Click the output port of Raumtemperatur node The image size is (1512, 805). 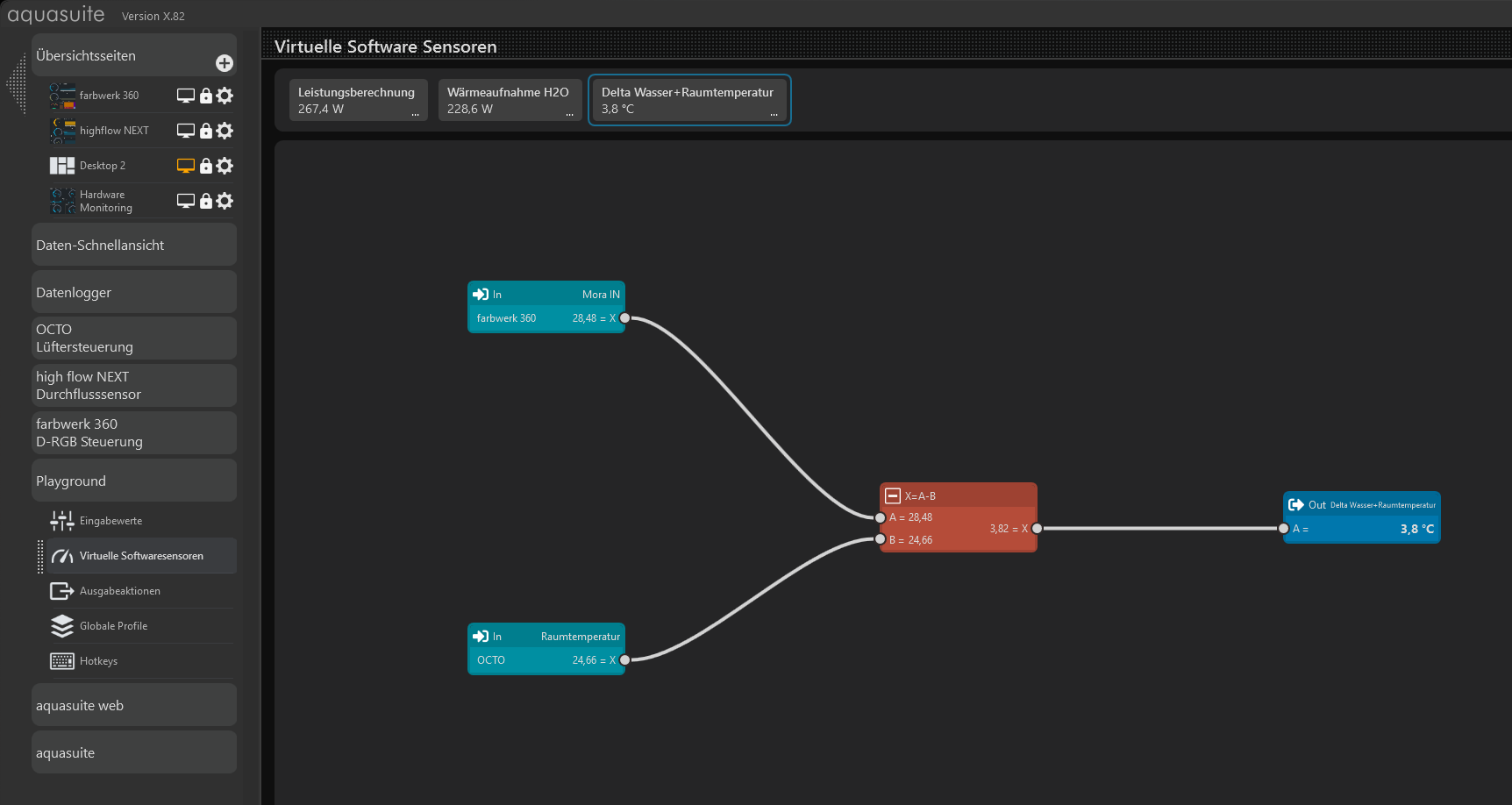coord(625,660)
